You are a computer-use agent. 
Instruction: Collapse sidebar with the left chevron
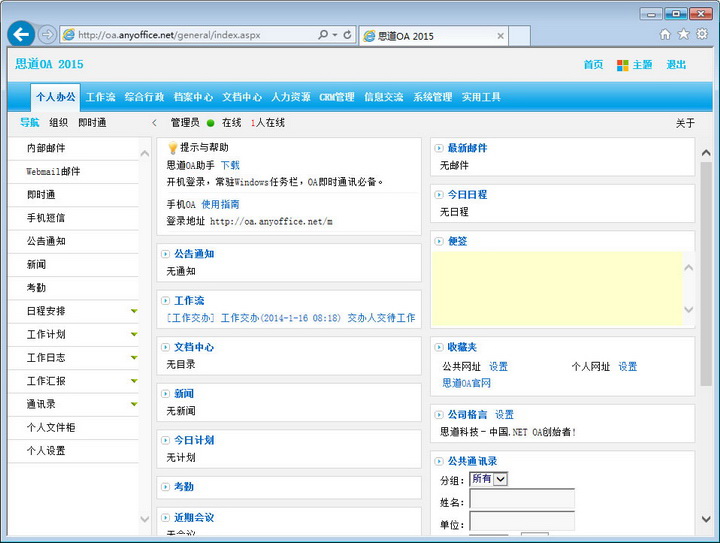tap(154, 123)
